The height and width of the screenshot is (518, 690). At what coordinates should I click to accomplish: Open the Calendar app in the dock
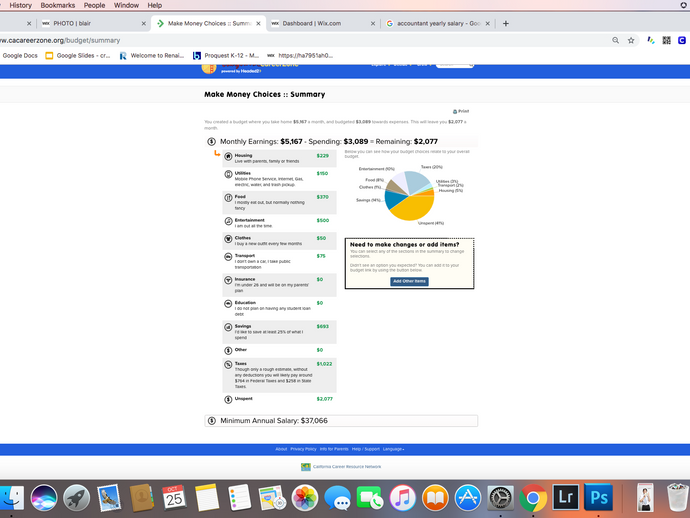click(174, 498)
